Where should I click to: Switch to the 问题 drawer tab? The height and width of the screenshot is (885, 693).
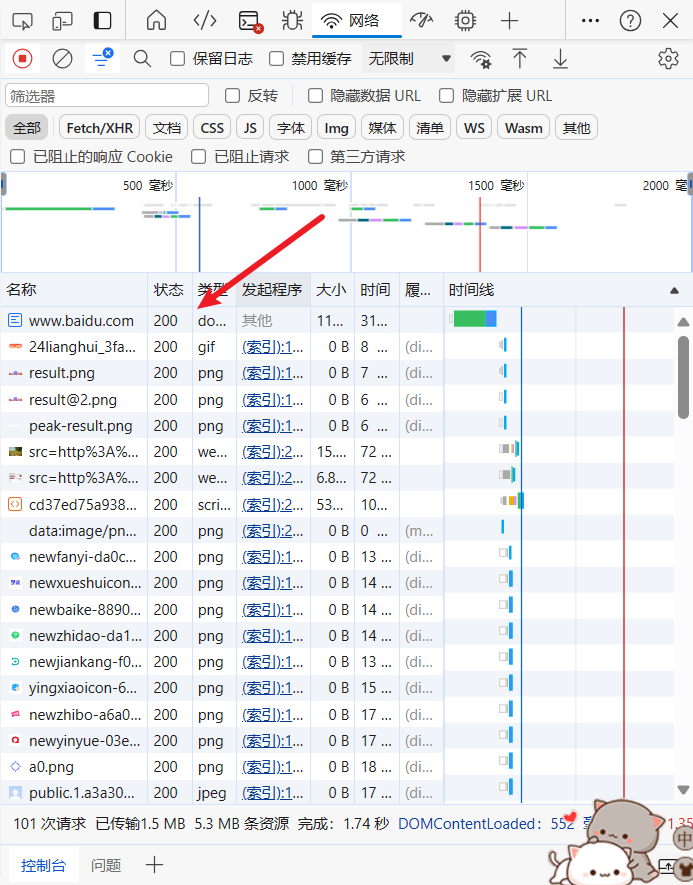click(106, 865)
